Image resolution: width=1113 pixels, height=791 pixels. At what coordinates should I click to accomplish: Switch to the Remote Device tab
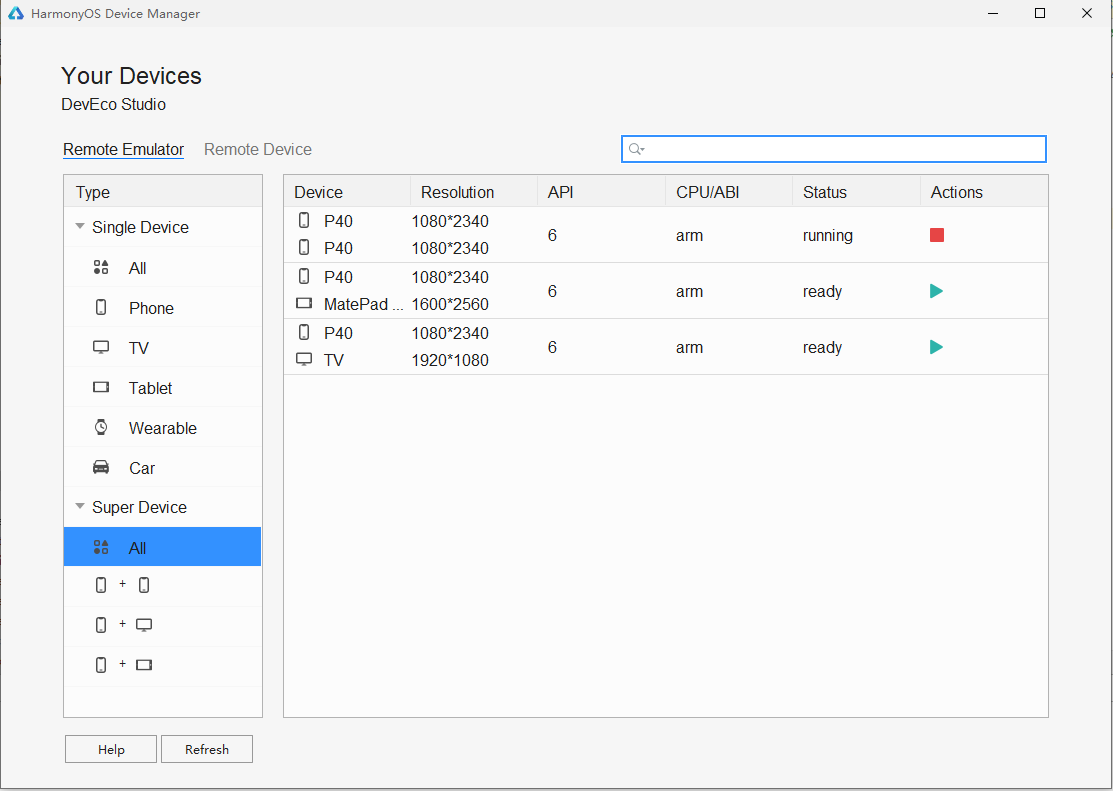pyautogui.click(x=257, y=149)
